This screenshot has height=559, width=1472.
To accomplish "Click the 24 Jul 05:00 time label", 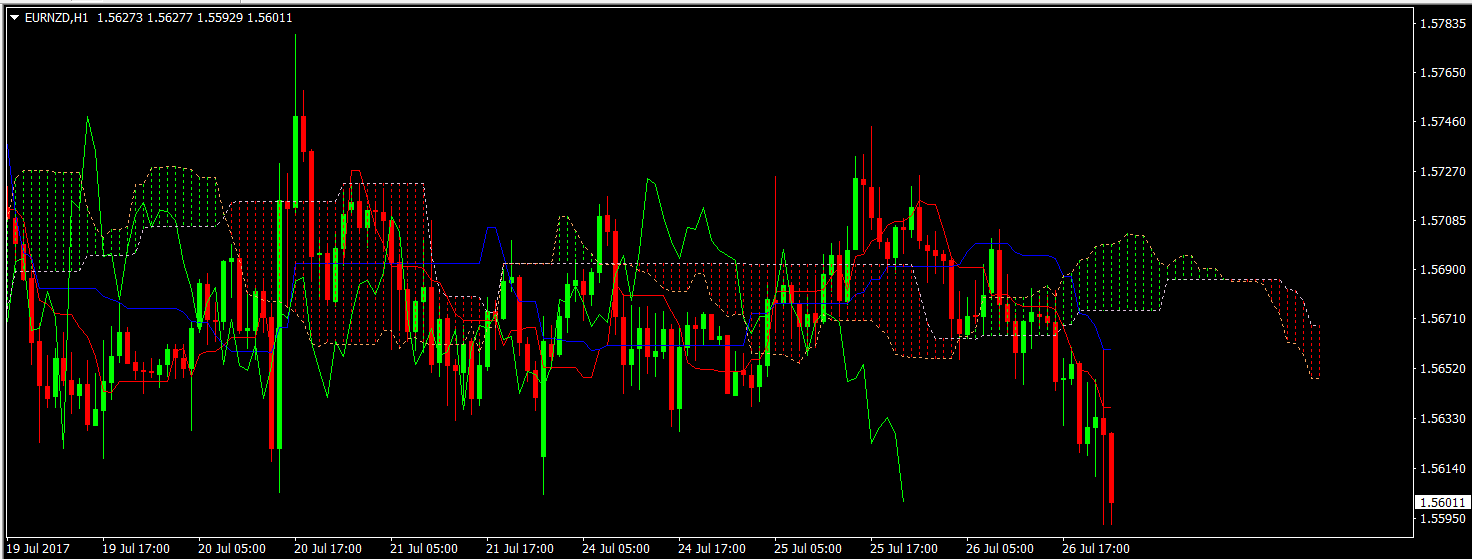I will pyautogui.click(x=617, y=549).
